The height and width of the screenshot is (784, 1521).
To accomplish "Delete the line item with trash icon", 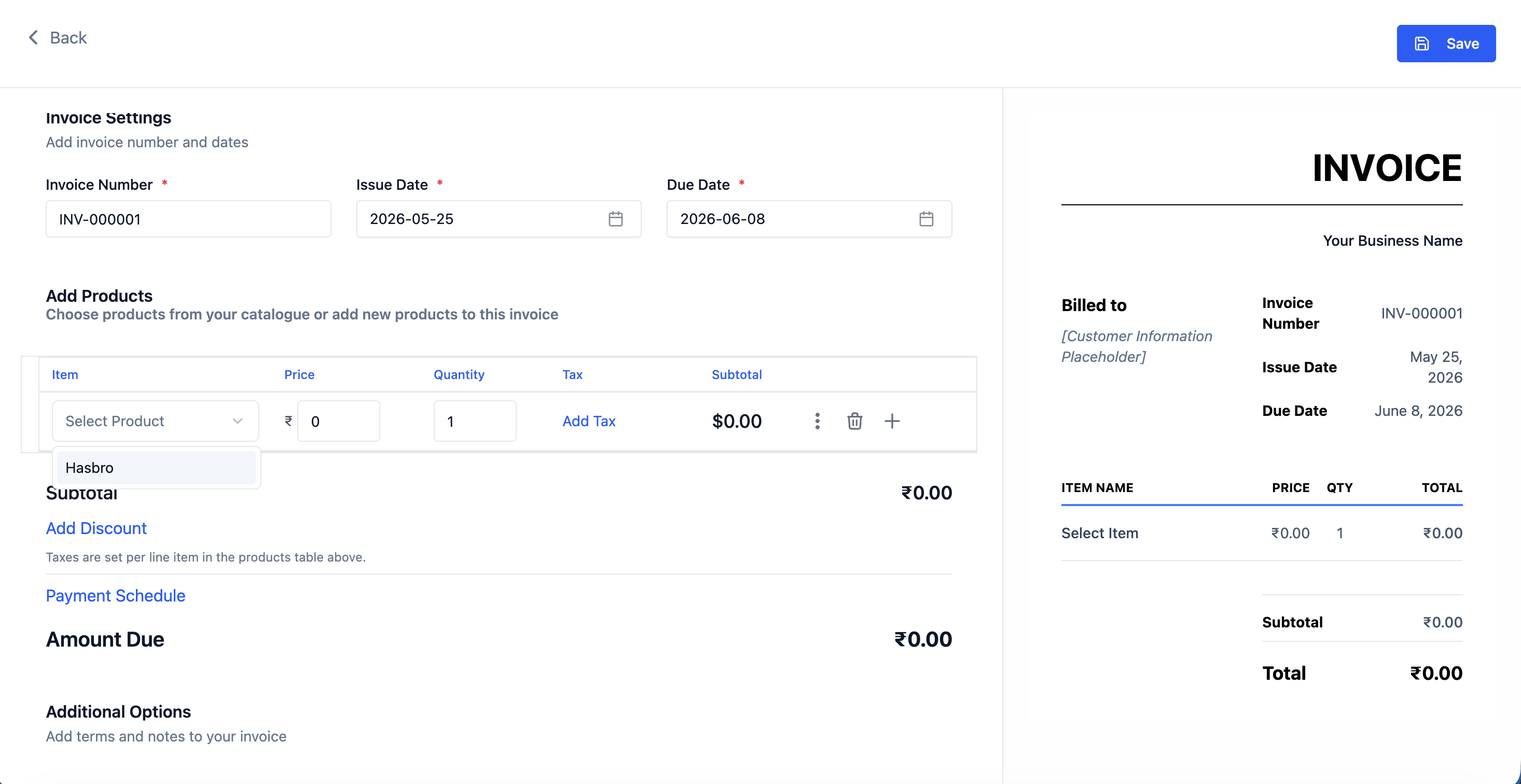I will [x=854, y=421].
